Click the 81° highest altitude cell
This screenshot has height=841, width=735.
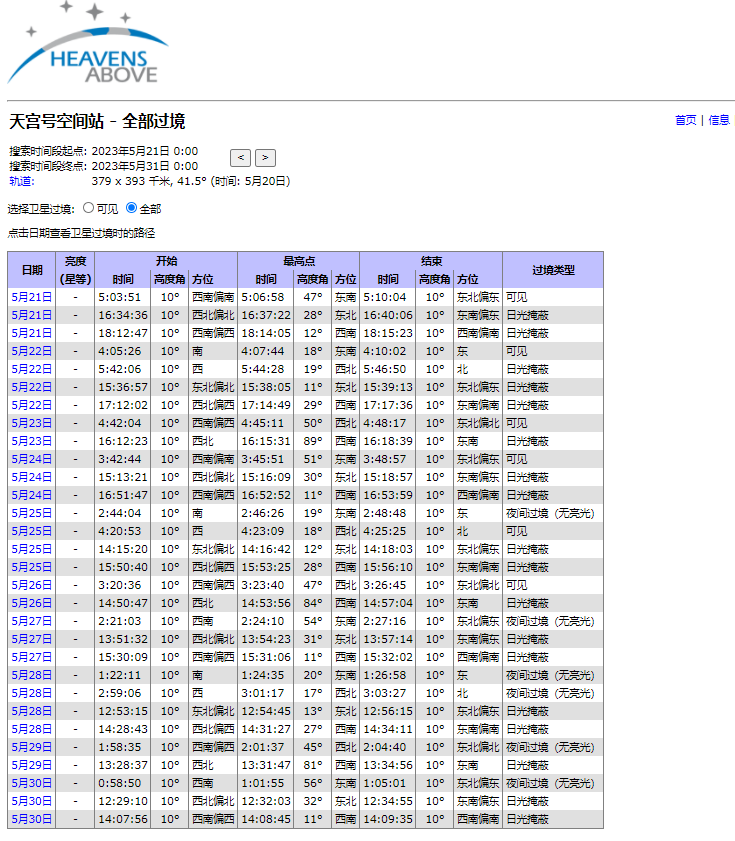coord(313,765)
